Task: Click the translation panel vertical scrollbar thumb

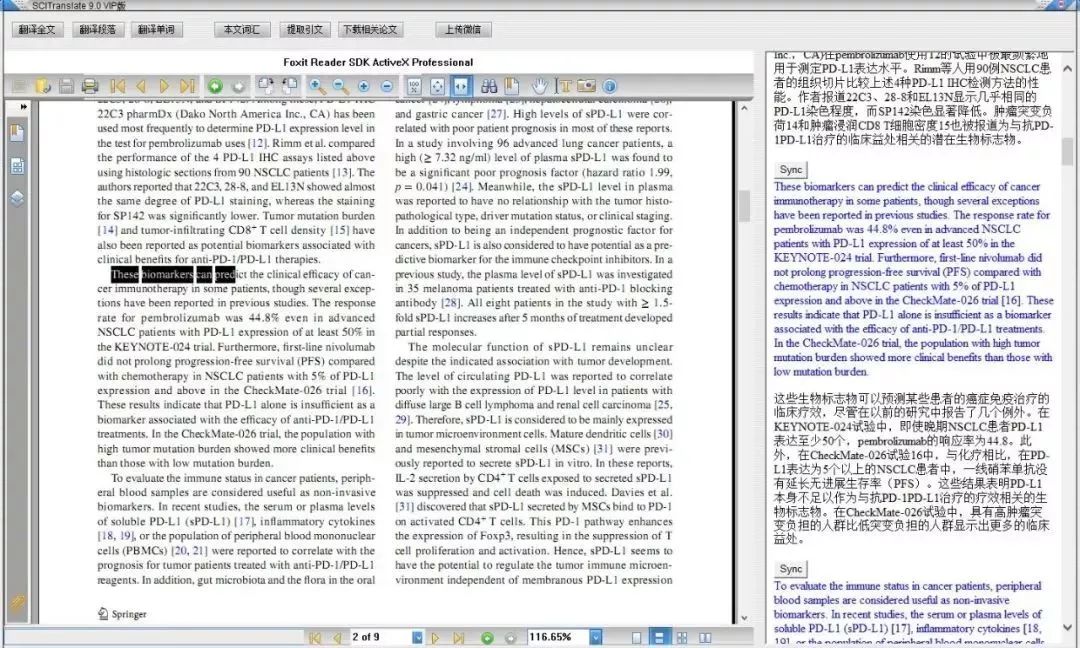Action: 1067,151
